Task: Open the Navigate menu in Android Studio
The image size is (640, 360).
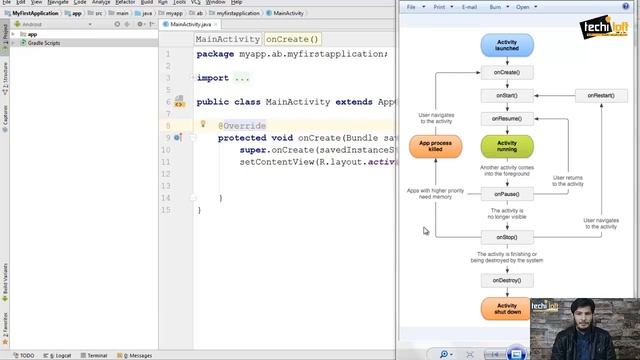Action: click(58, 2)
